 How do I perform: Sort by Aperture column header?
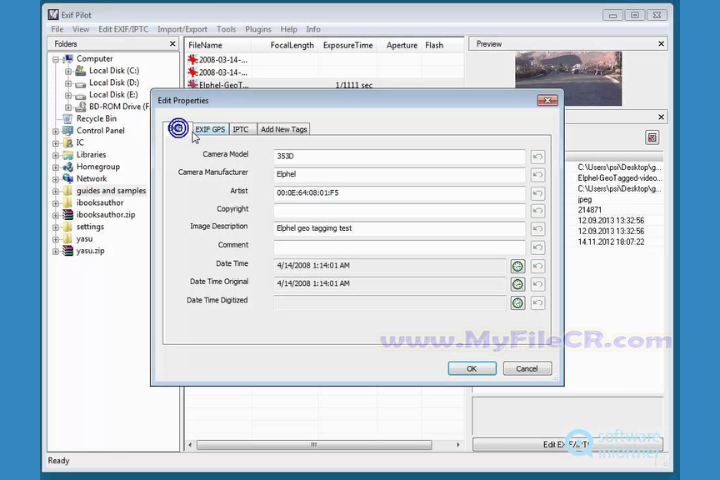coord(401,45)
